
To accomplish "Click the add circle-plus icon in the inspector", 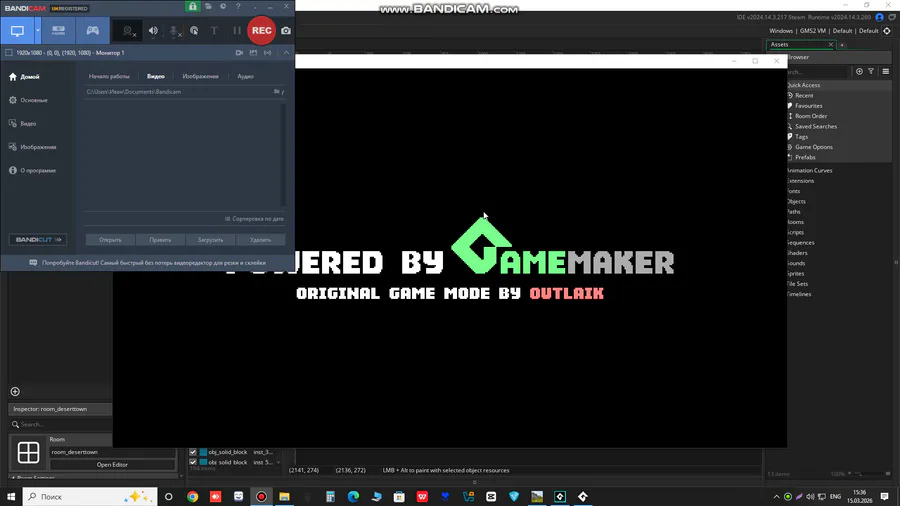I will 15,392.
